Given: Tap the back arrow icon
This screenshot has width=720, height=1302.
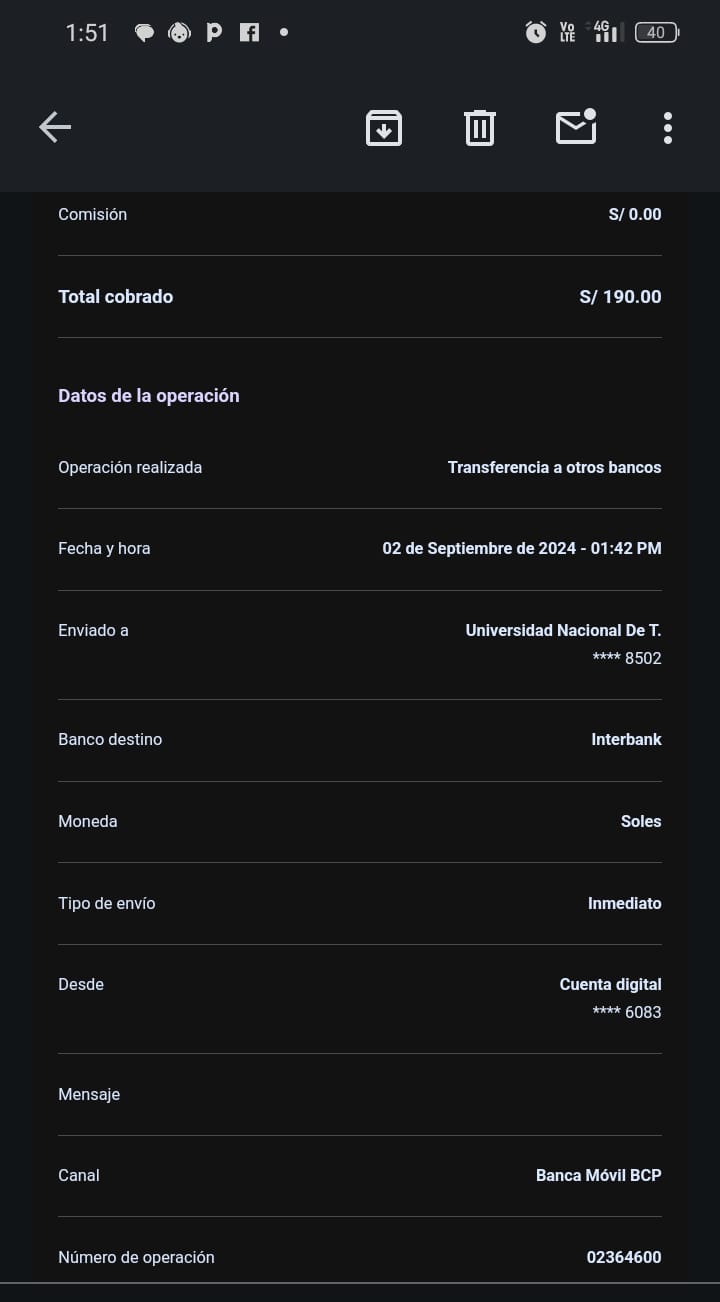Looking at the screenshot, I should pyautogui.click(x=55, y=127).
